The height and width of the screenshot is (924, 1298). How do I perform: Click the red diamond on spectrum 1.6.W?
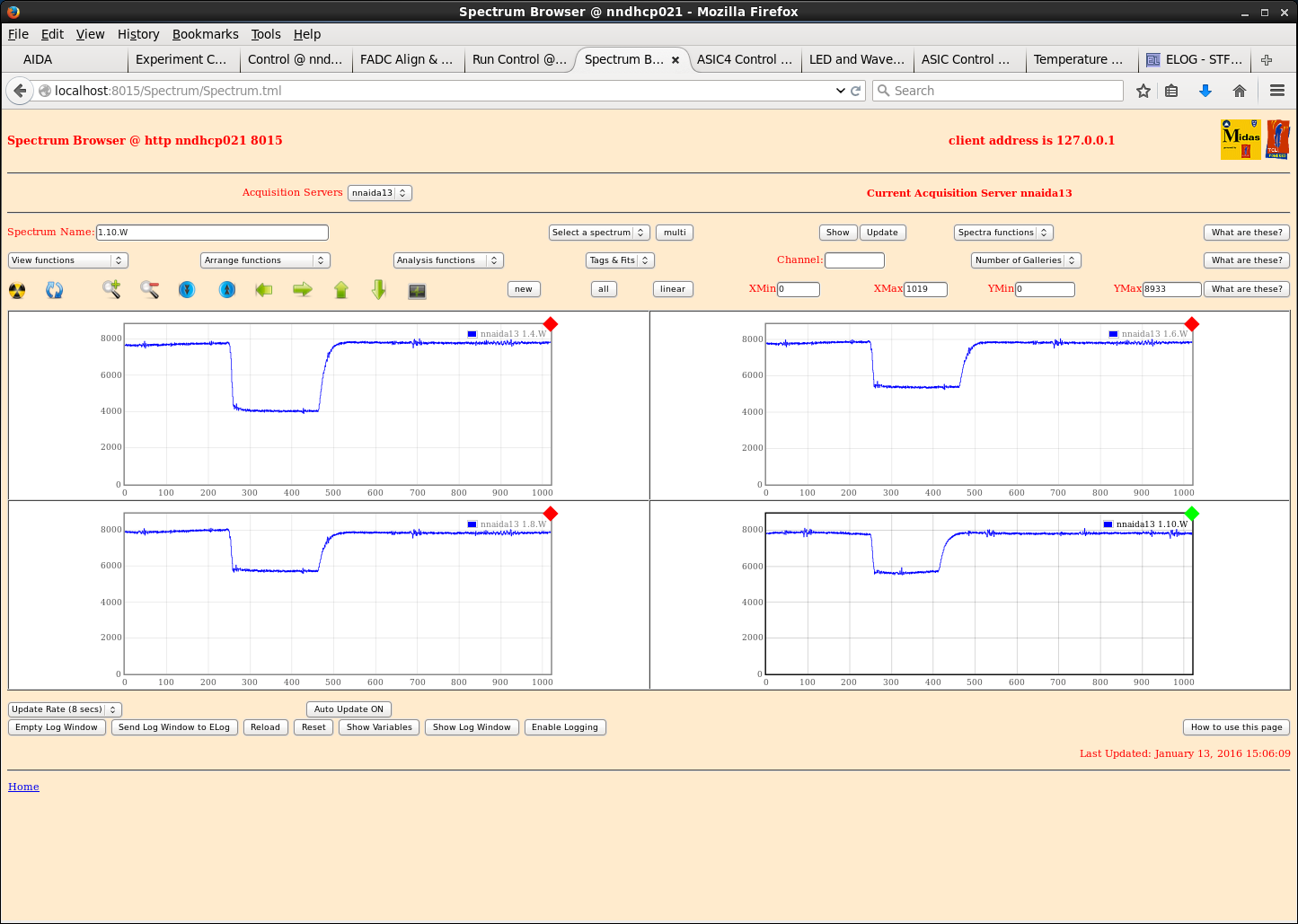point(1192,324)
